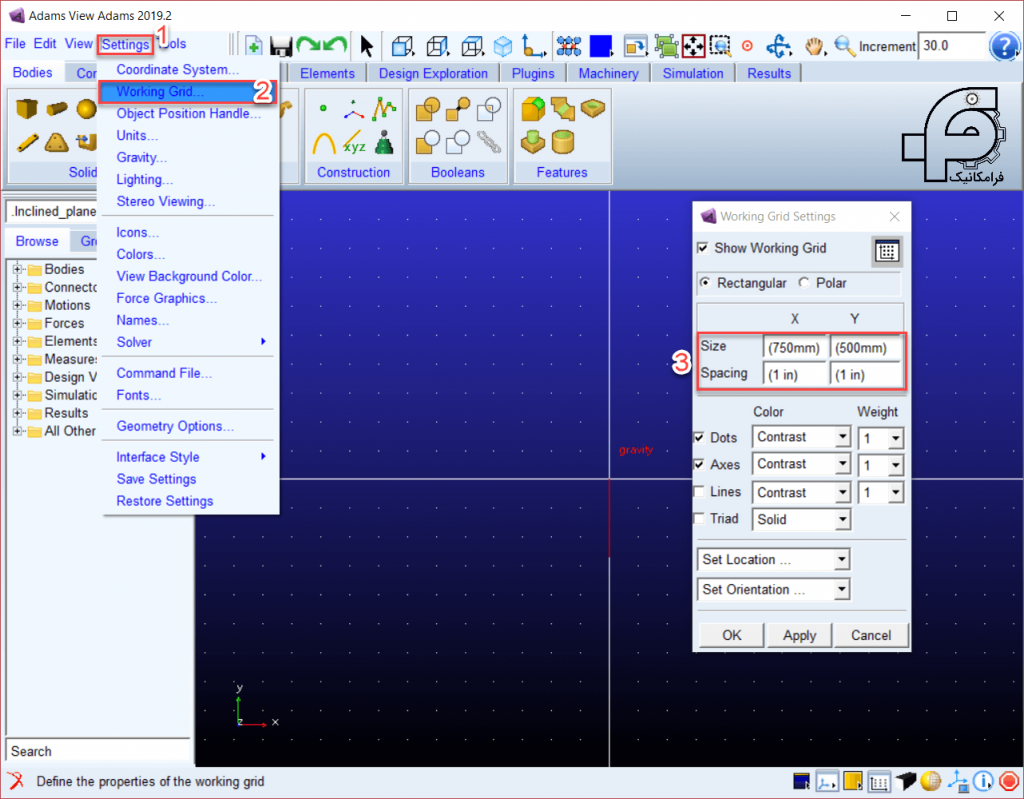Open the Solver submenu arrow
1024x799 pixels.
[x=263, y=342]
